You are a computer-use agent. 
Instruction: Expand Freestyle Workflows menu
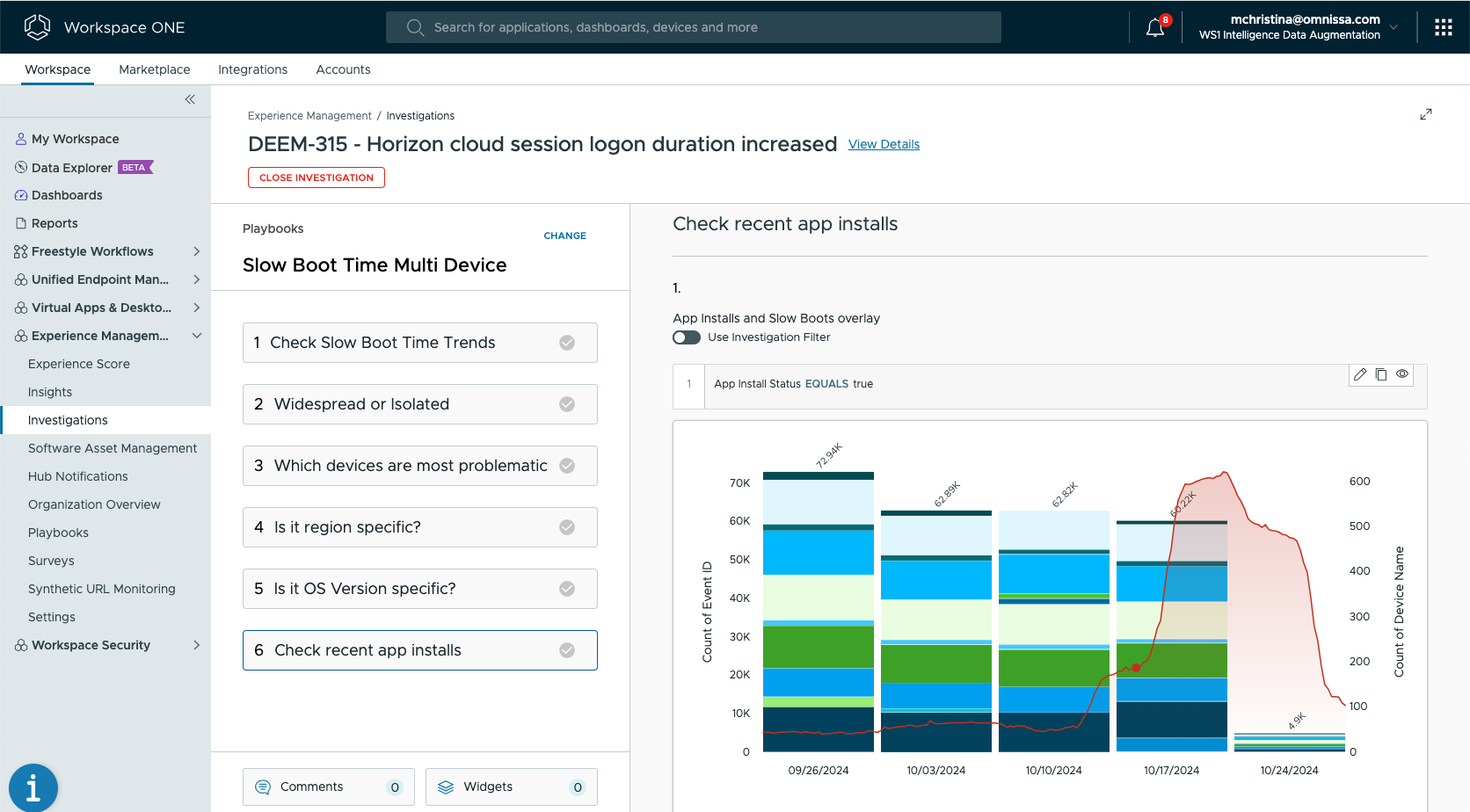coord(196,251)
